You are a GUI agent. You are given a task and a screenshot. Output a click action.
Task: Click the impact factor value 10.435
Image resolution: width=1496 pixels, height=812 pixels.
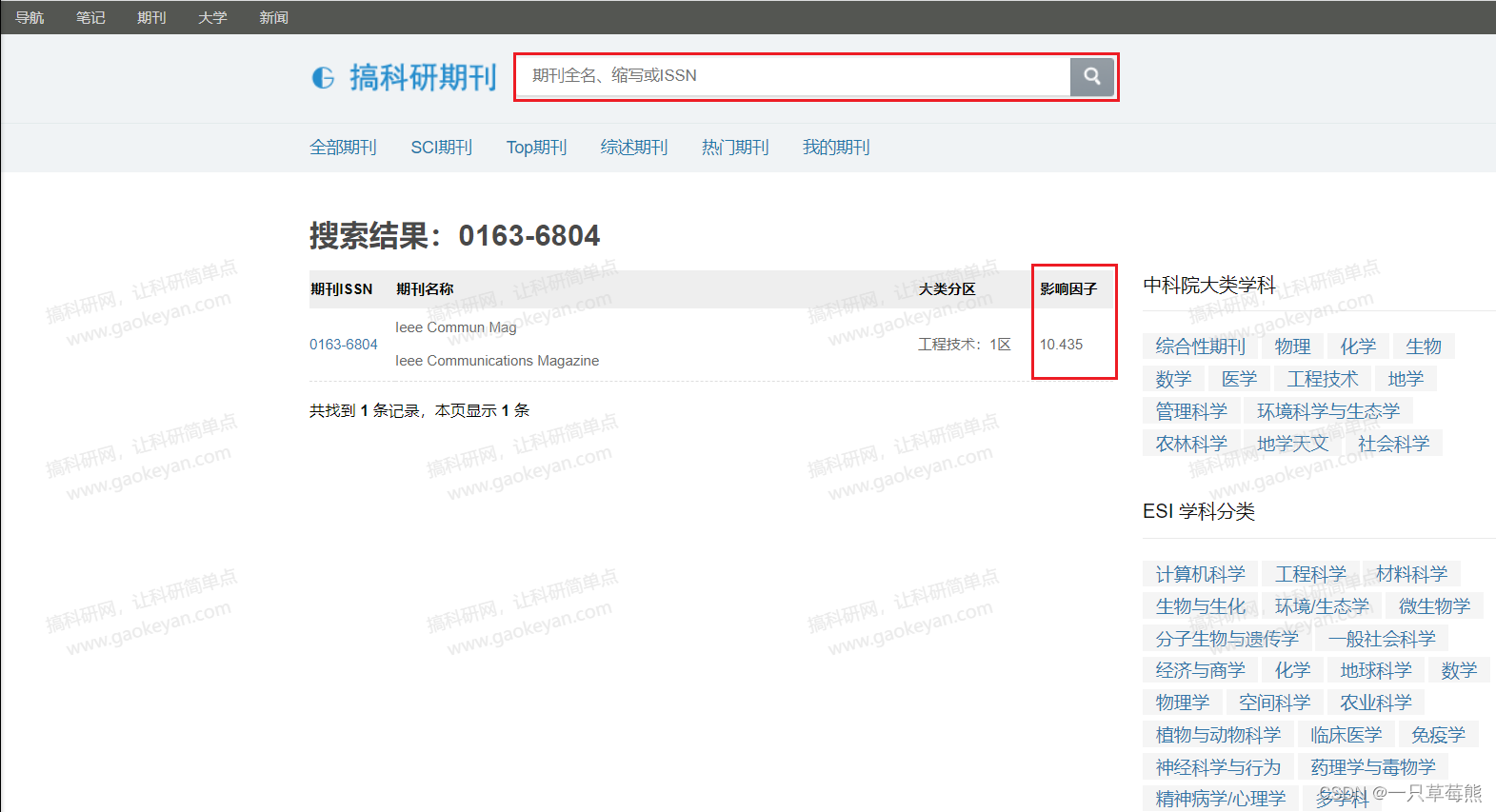coord(1061,345)
